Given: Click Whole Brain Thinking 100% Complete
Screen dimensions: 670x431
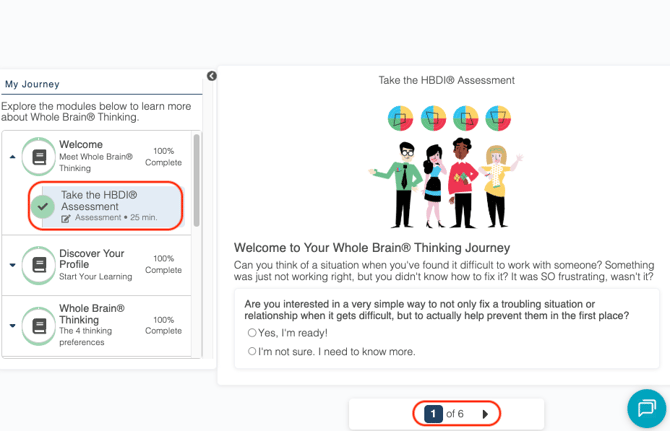Looking at the screenshot, I should tap(163, 325).
